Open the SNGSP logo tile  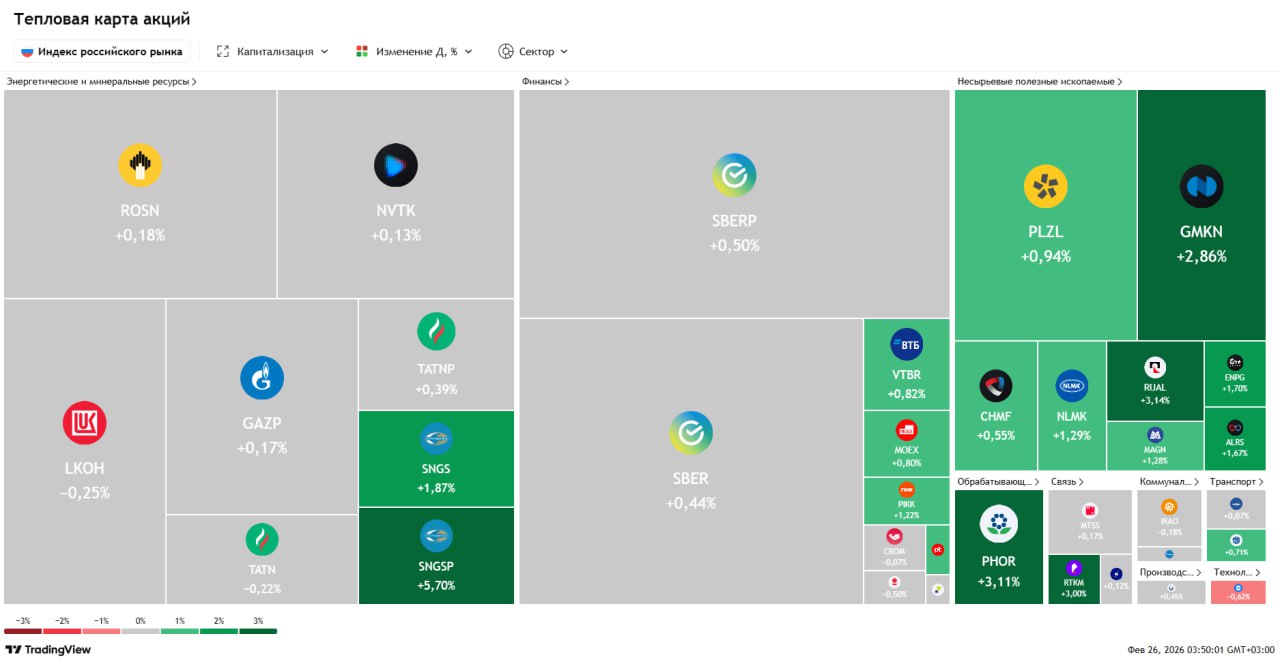point(436,536)
